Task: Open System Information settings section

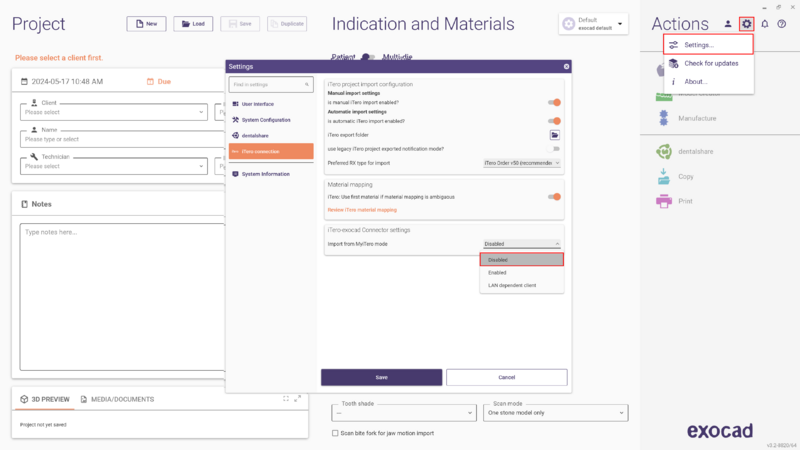Action: [271, 174]
